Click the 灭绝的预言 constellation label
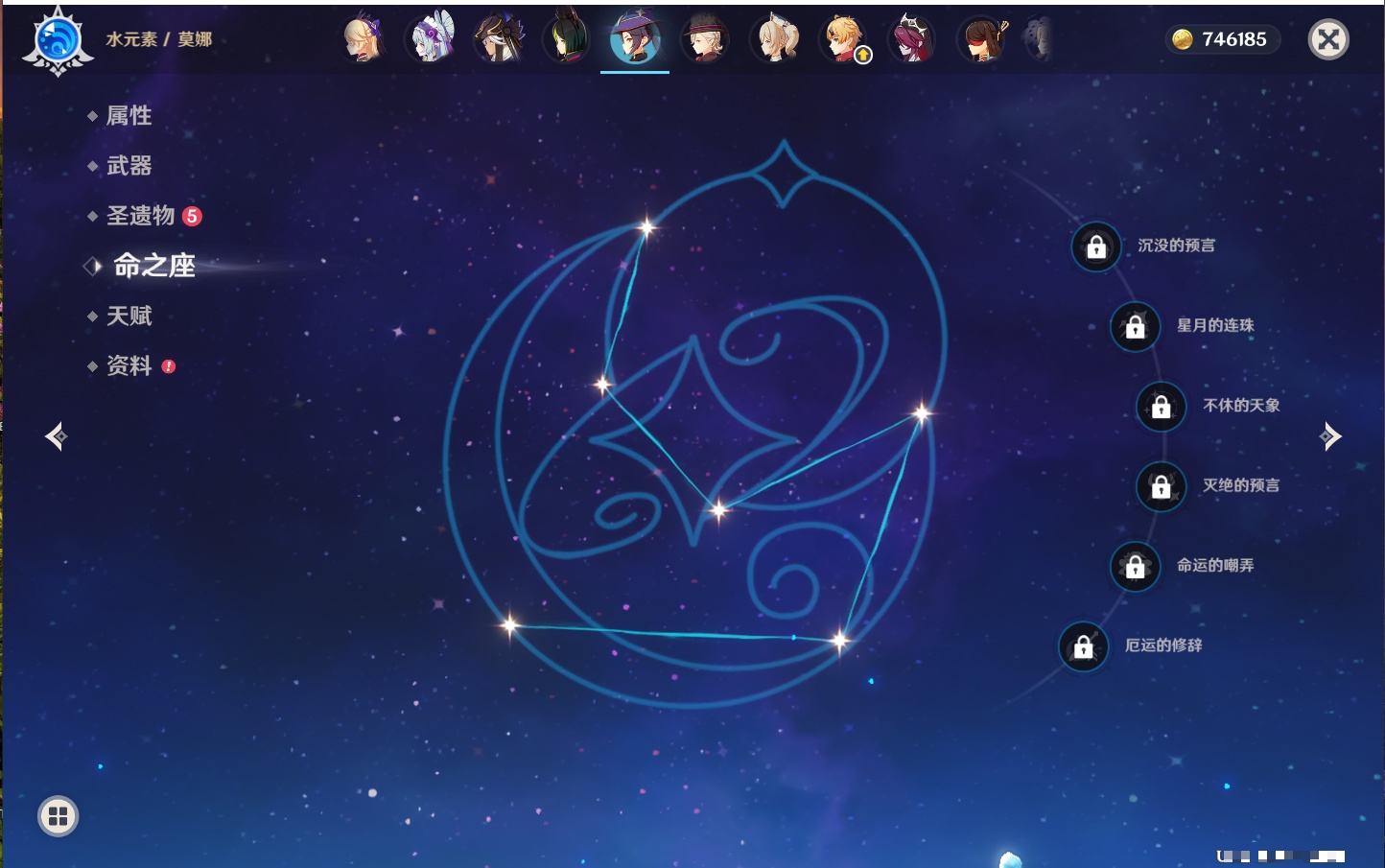This screenshot has width=1385, height=868. [x=1241, y=485]
